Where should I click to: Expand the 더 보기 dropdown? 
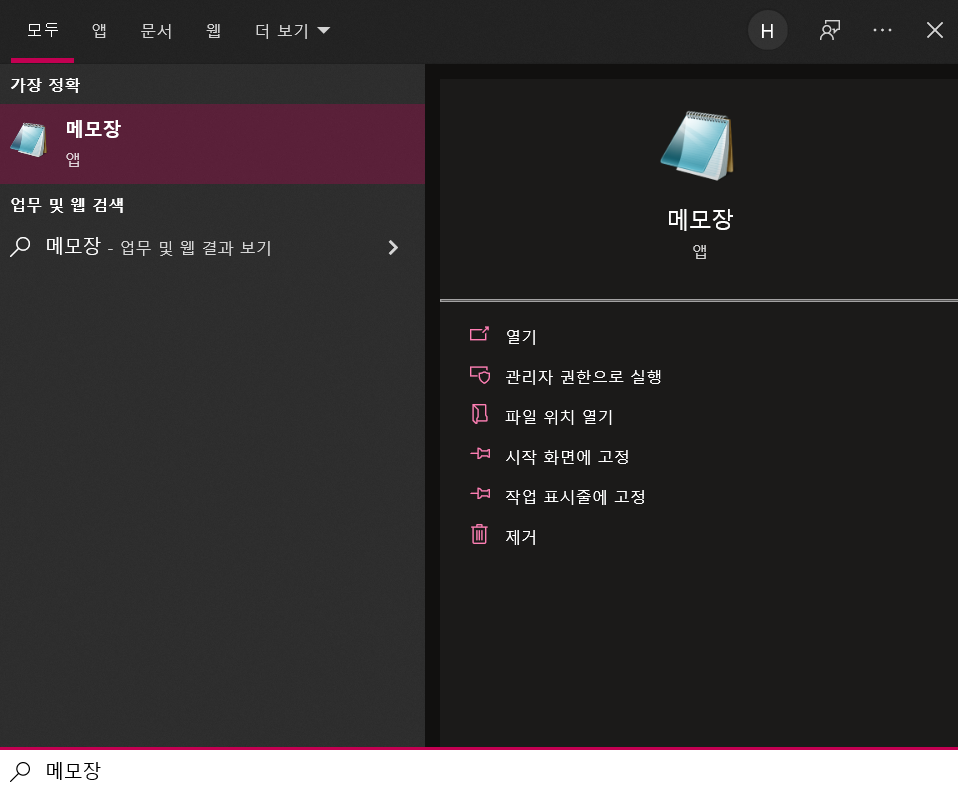292,30
